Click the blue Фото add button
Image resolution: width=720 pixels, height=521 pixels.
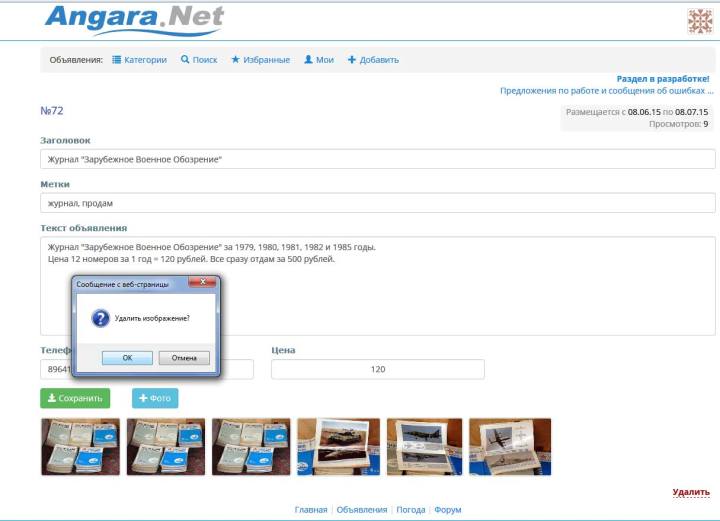pyautogui.click(x=155, y=398)
